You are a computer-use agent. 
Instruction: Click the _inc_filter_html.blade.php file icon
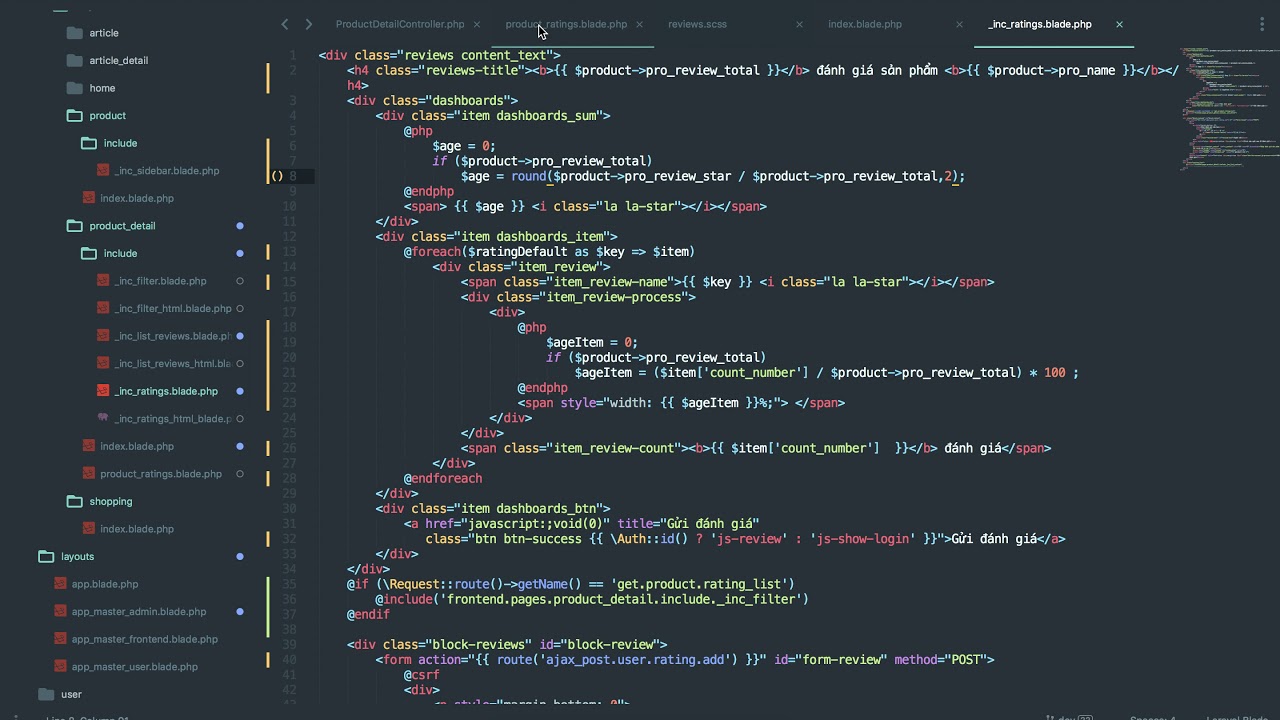pos(103,309)
